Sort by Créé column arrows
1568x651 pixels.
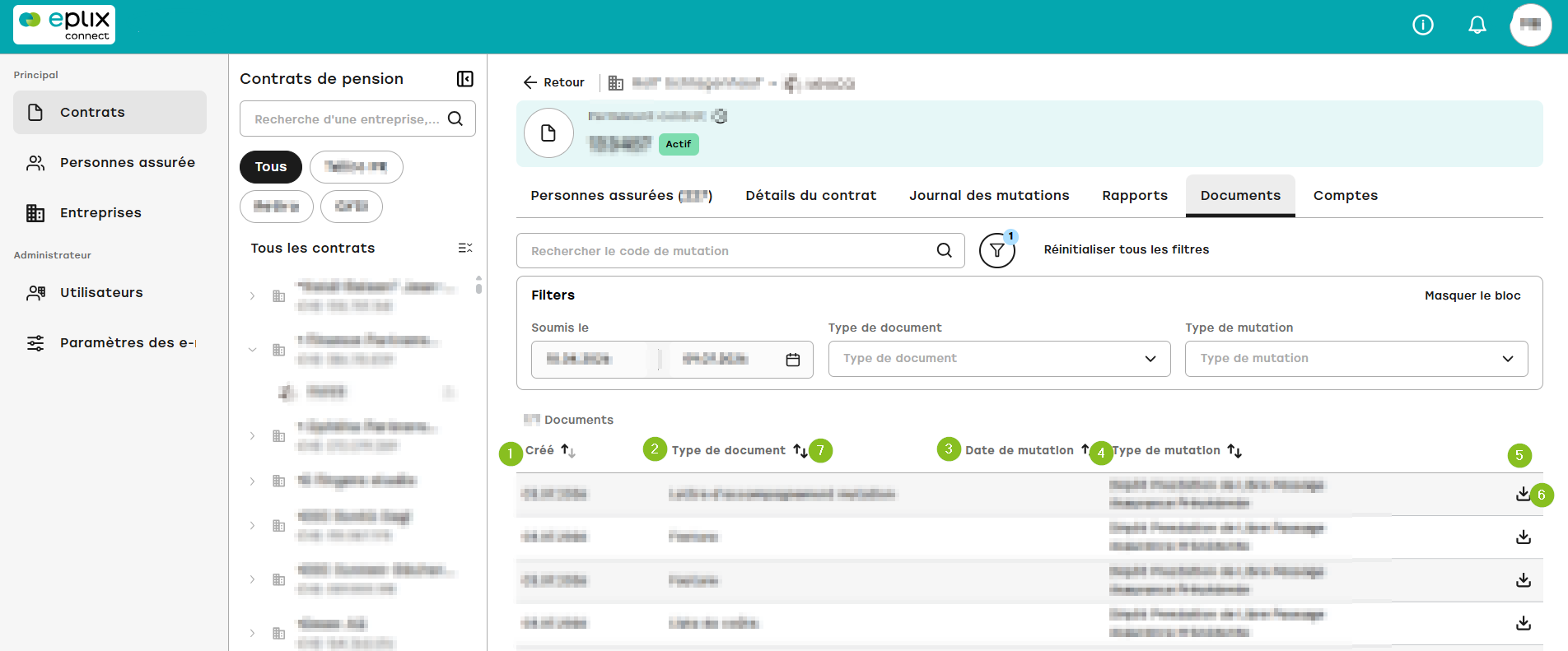click(x=568, y=450)
